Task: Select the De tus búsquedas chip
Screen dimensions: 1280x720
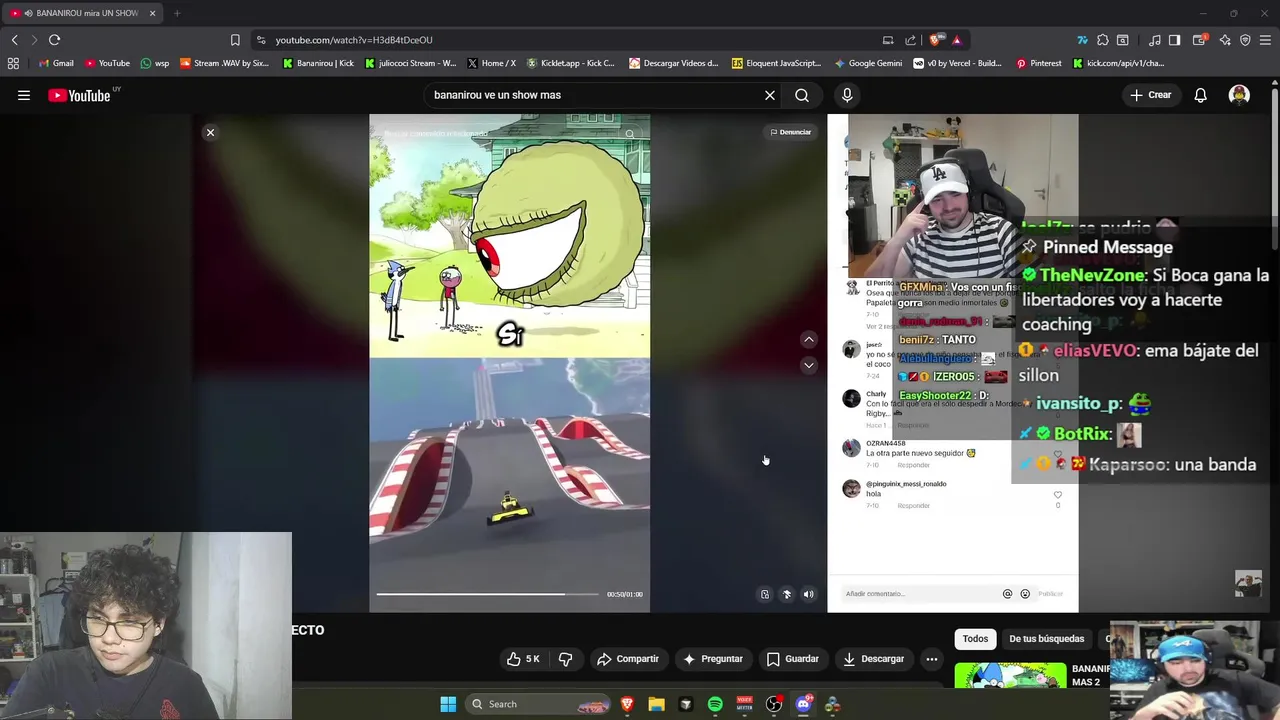Action: click(x=1046, y=639)
